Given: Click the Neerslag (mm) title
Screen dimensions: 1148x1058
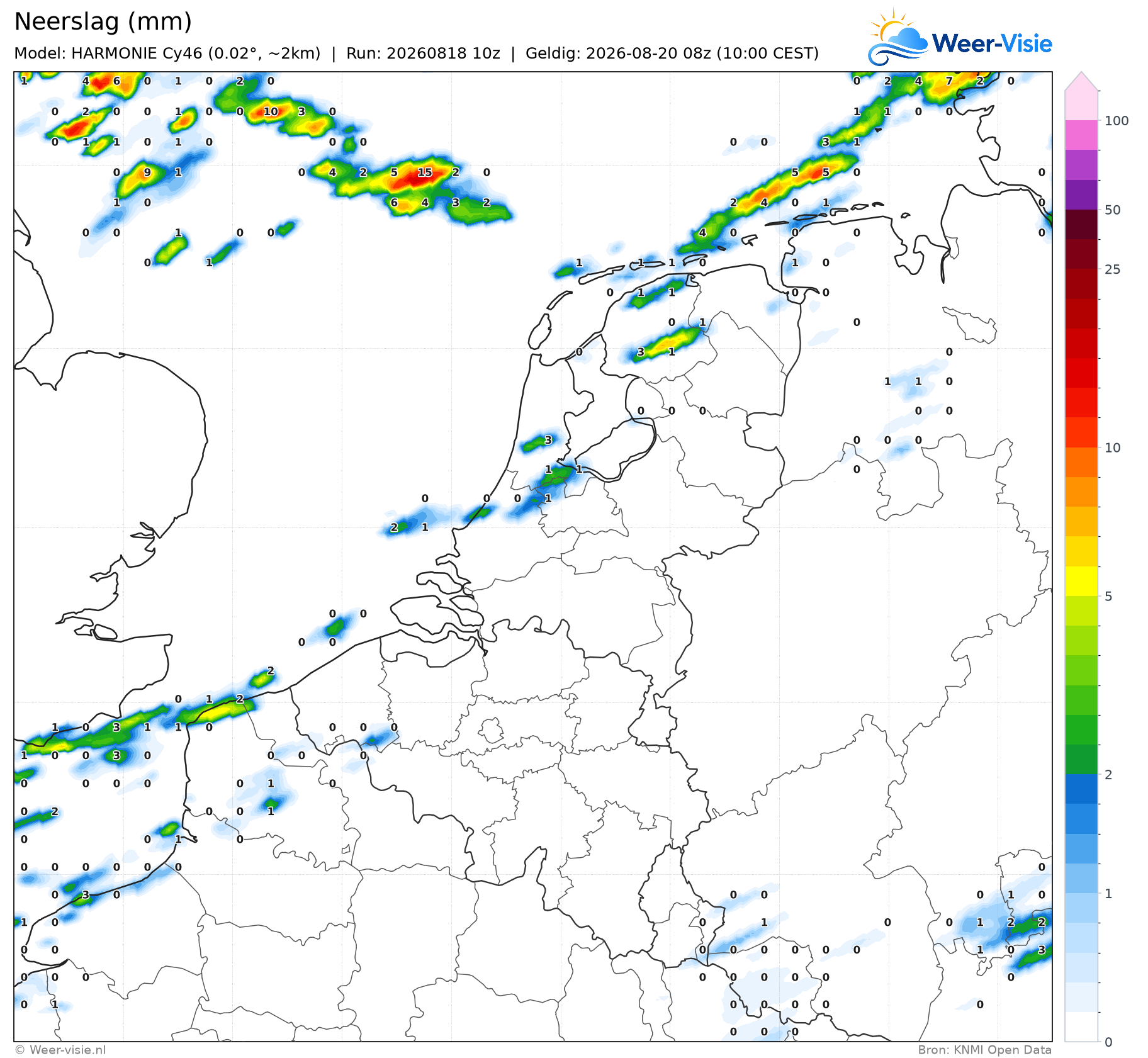Looking at the screenshot, I should [103, 22].
